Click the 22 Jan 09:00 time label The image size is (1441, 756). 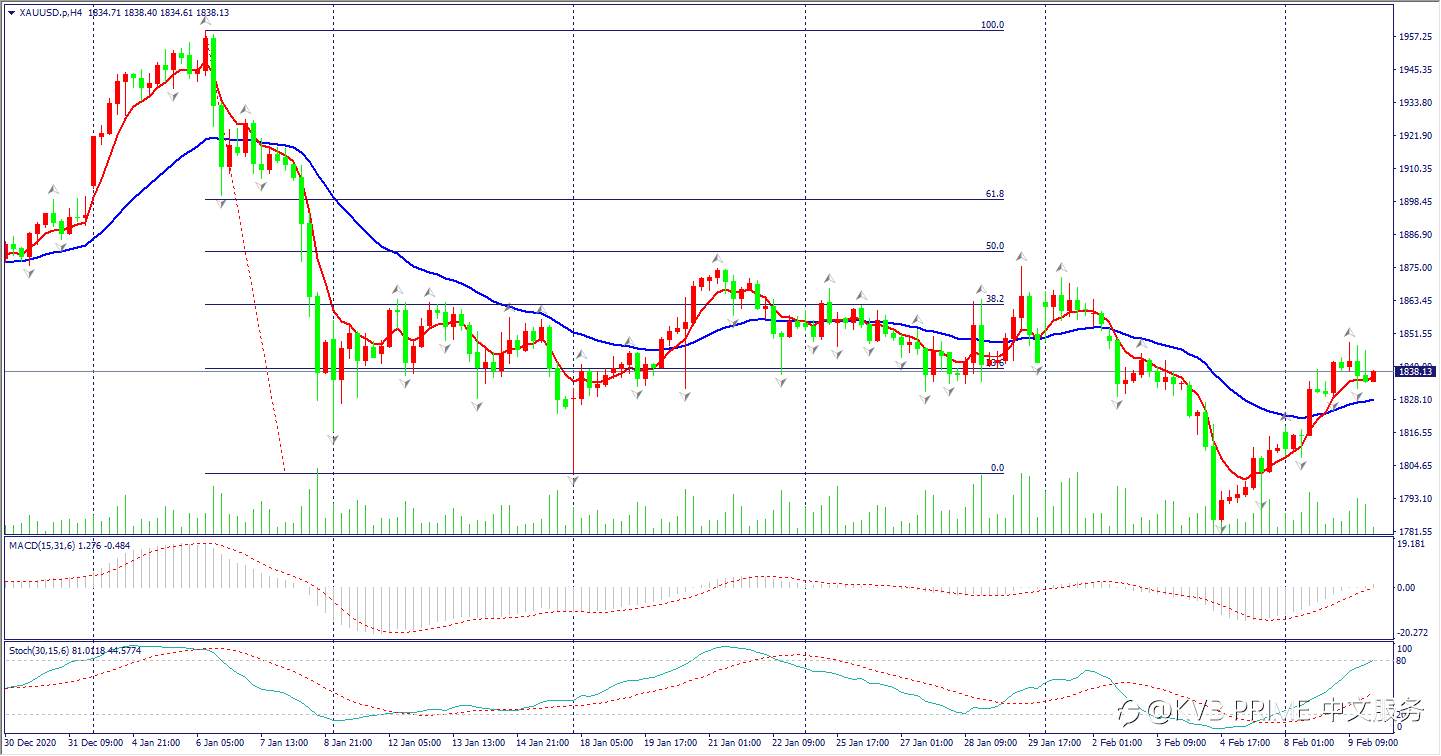tap(798, 744)
